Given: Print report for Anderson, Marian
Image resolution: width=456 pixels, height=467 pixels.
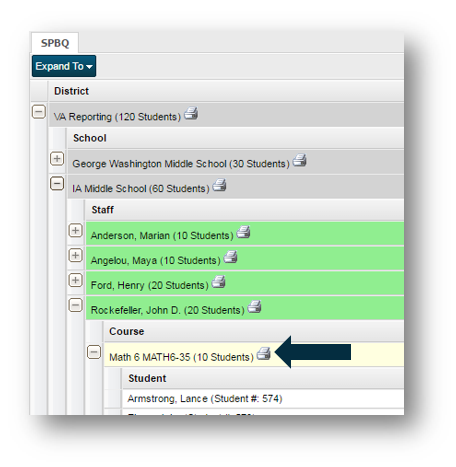Looking at the screenshot, I should click(x=243, y=232).
